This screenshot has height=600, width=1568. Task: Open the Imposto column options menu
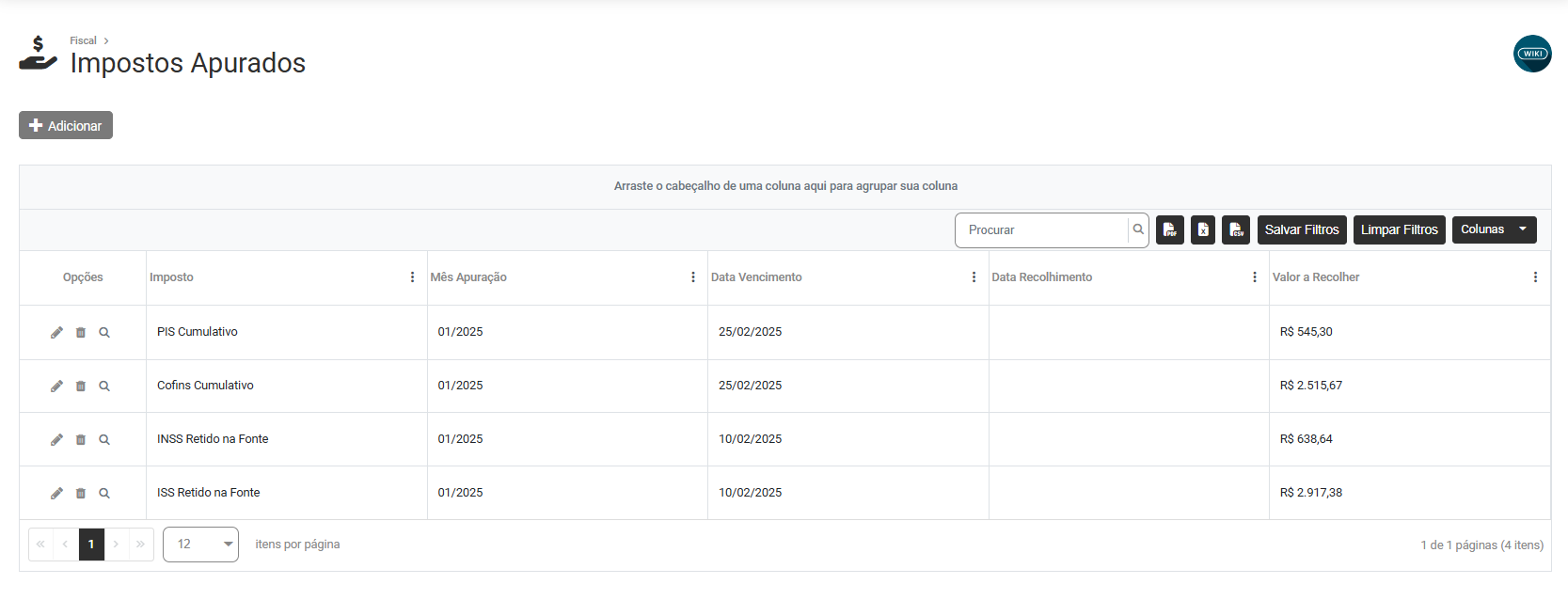(412, 277)
